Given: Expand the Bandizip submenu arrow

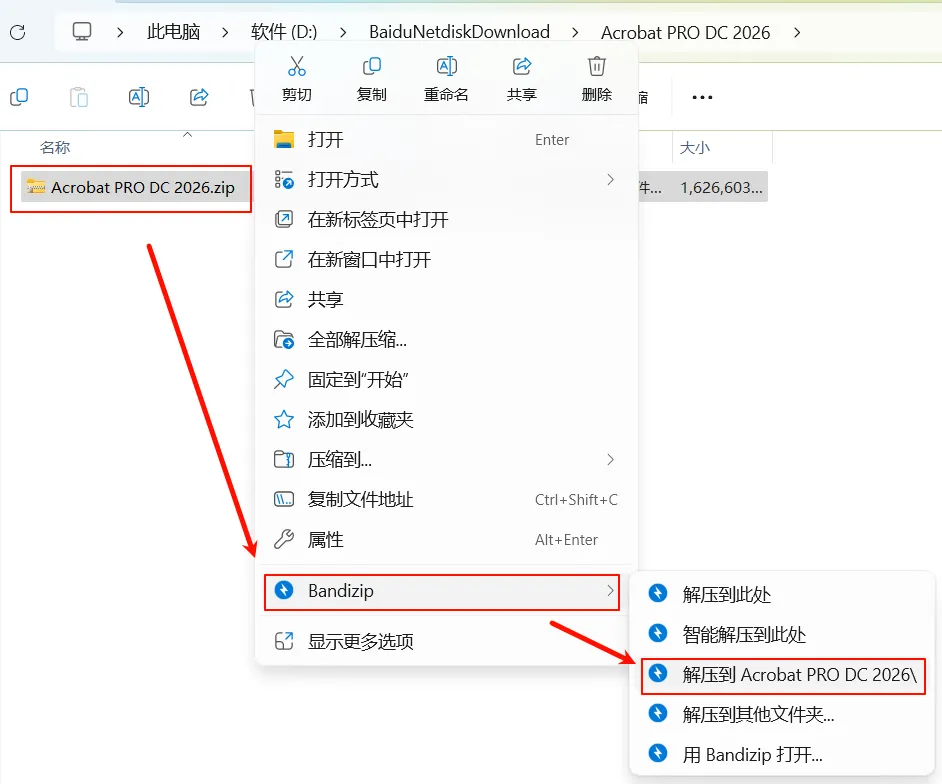Looking at the screenshot, I should 610,591.
